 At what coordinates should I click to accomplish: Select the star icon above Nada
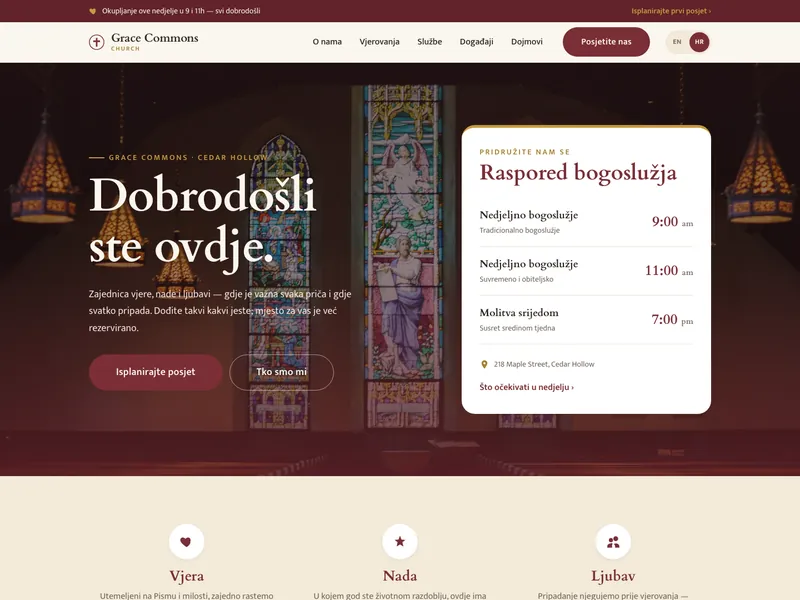tap(400, 541)
